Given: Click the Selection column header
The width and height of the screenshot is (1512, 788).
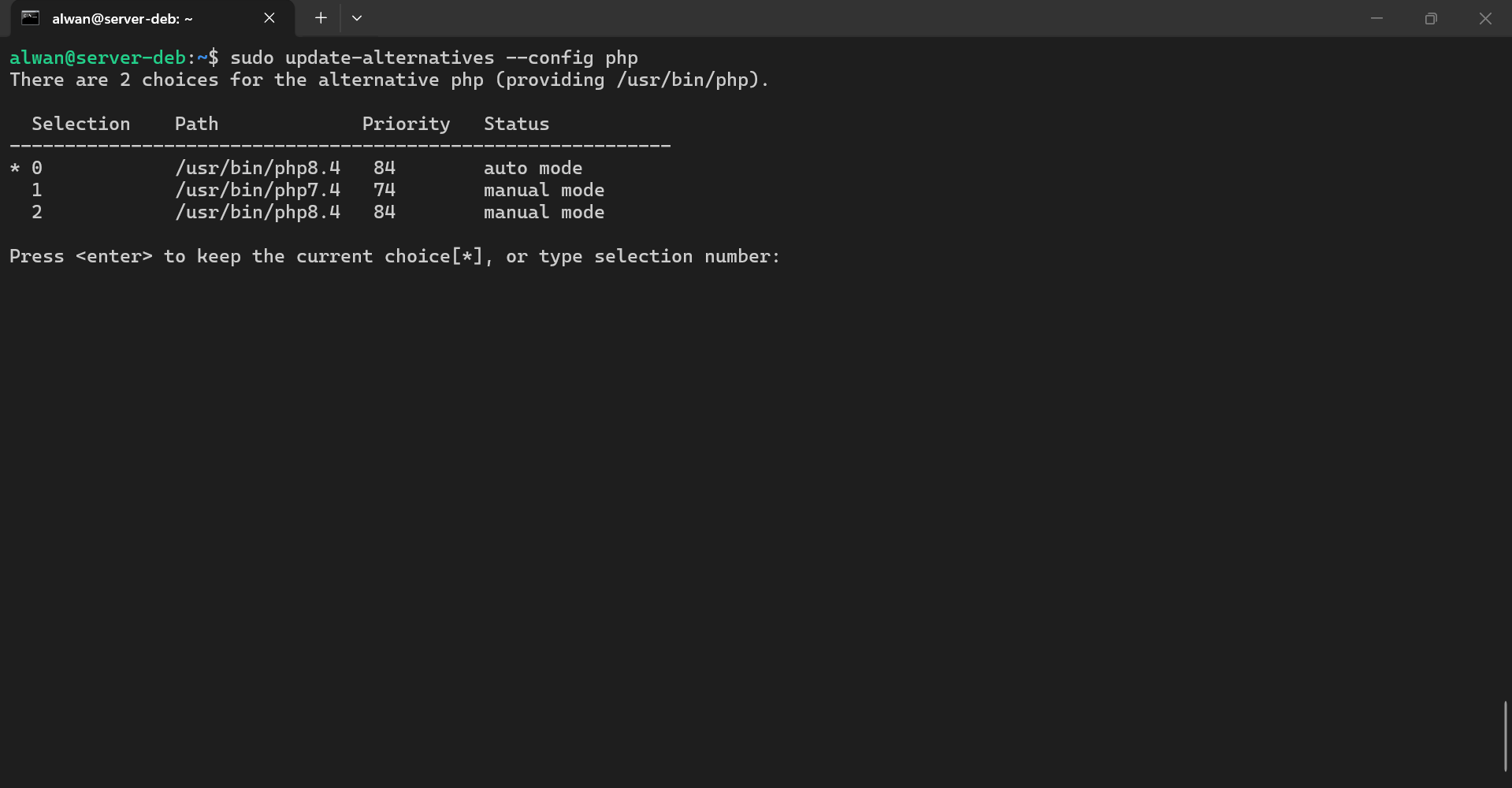Looking at the screenshot, I should [x=81, y=124].
